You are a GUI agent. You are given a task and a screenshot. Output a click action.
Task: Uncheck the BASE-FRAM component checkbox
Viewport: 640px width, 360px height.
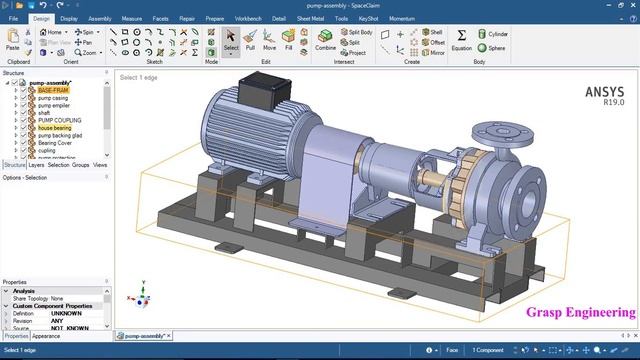[x=23, y=90]
